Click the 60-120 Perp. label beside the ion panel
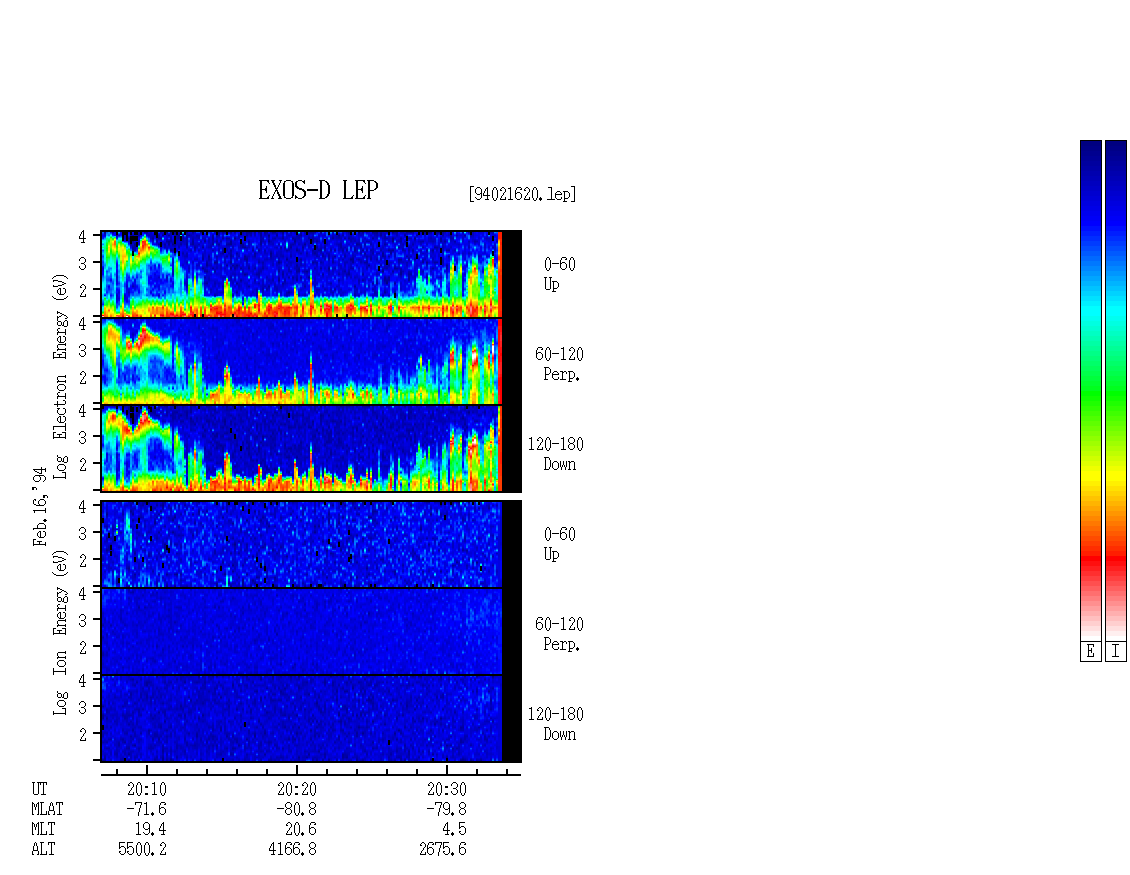 559,635
